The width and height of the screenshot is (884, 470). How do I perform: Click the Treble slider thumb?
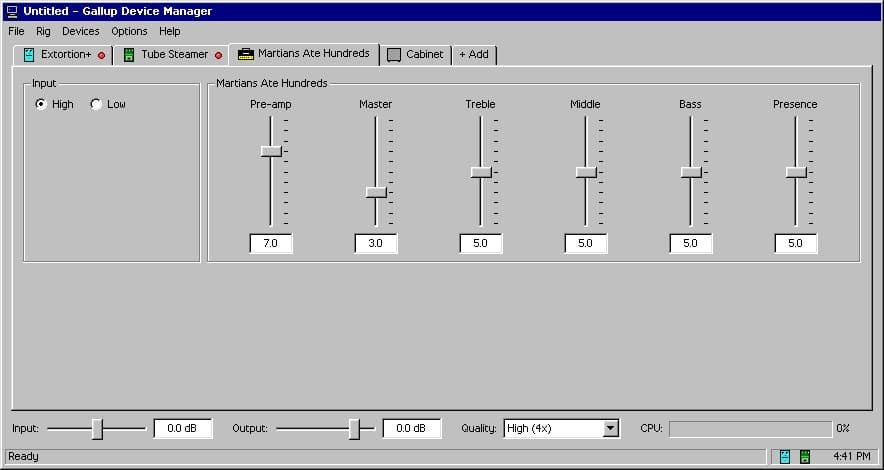481,172
